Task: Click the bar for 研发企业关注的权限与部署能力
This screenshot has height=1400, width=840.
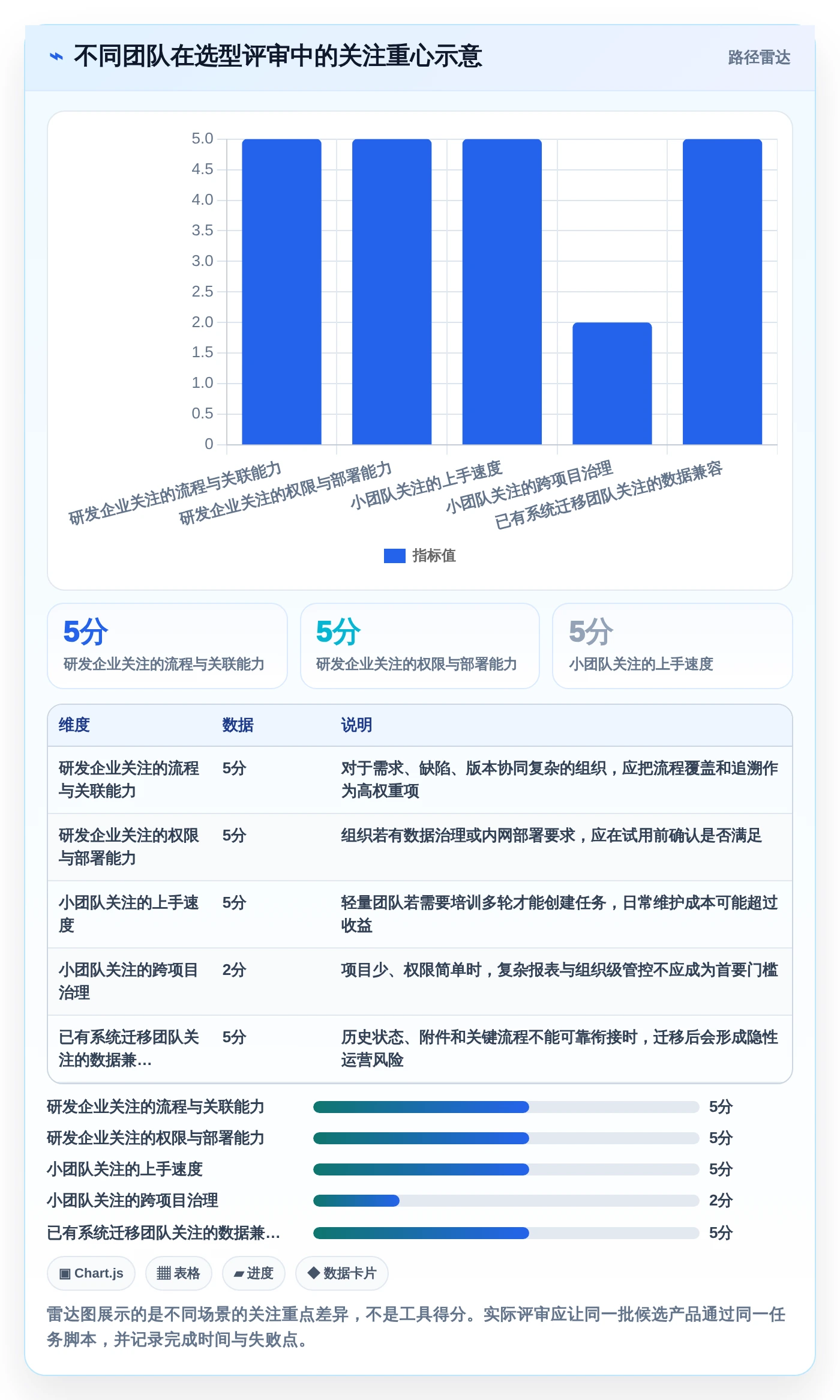Action: [392, 292]
